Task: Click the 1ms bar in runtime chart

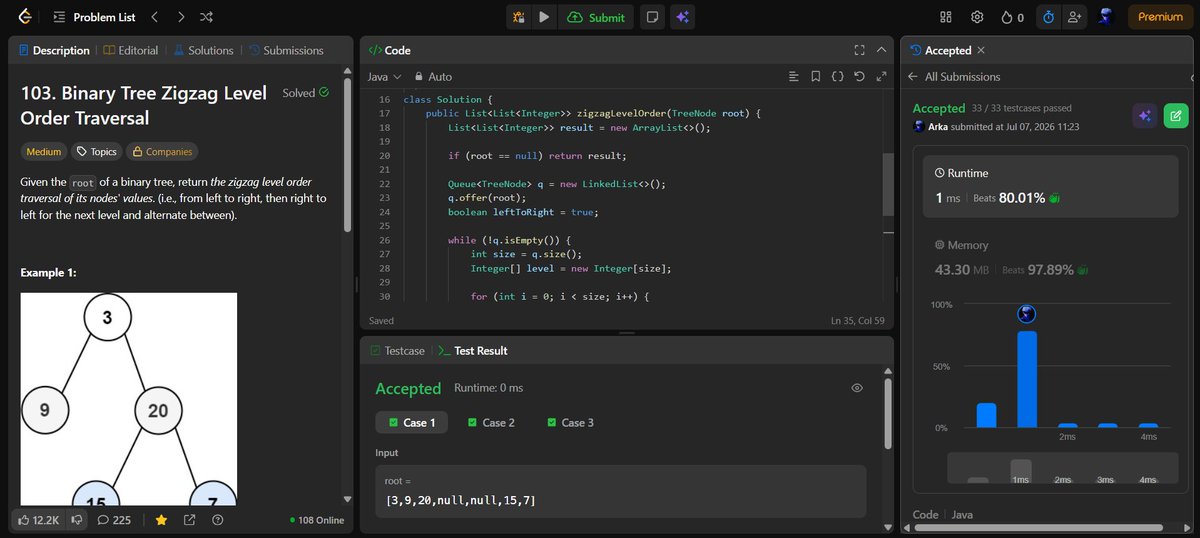Action: click(x=1026, y=379)
